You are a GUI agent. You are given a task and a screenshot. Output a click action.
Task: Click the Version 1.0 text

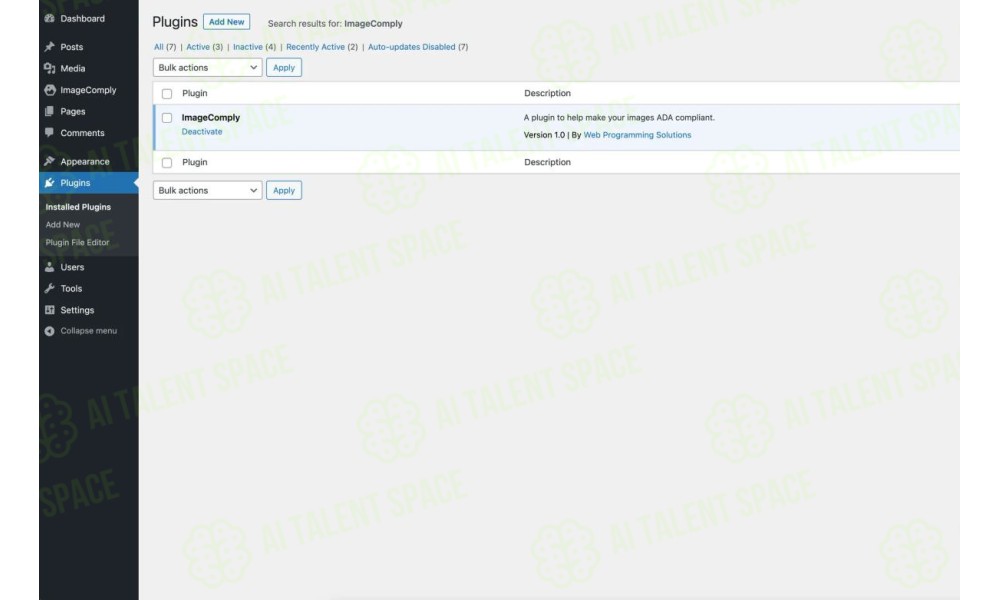pos(544,135)
